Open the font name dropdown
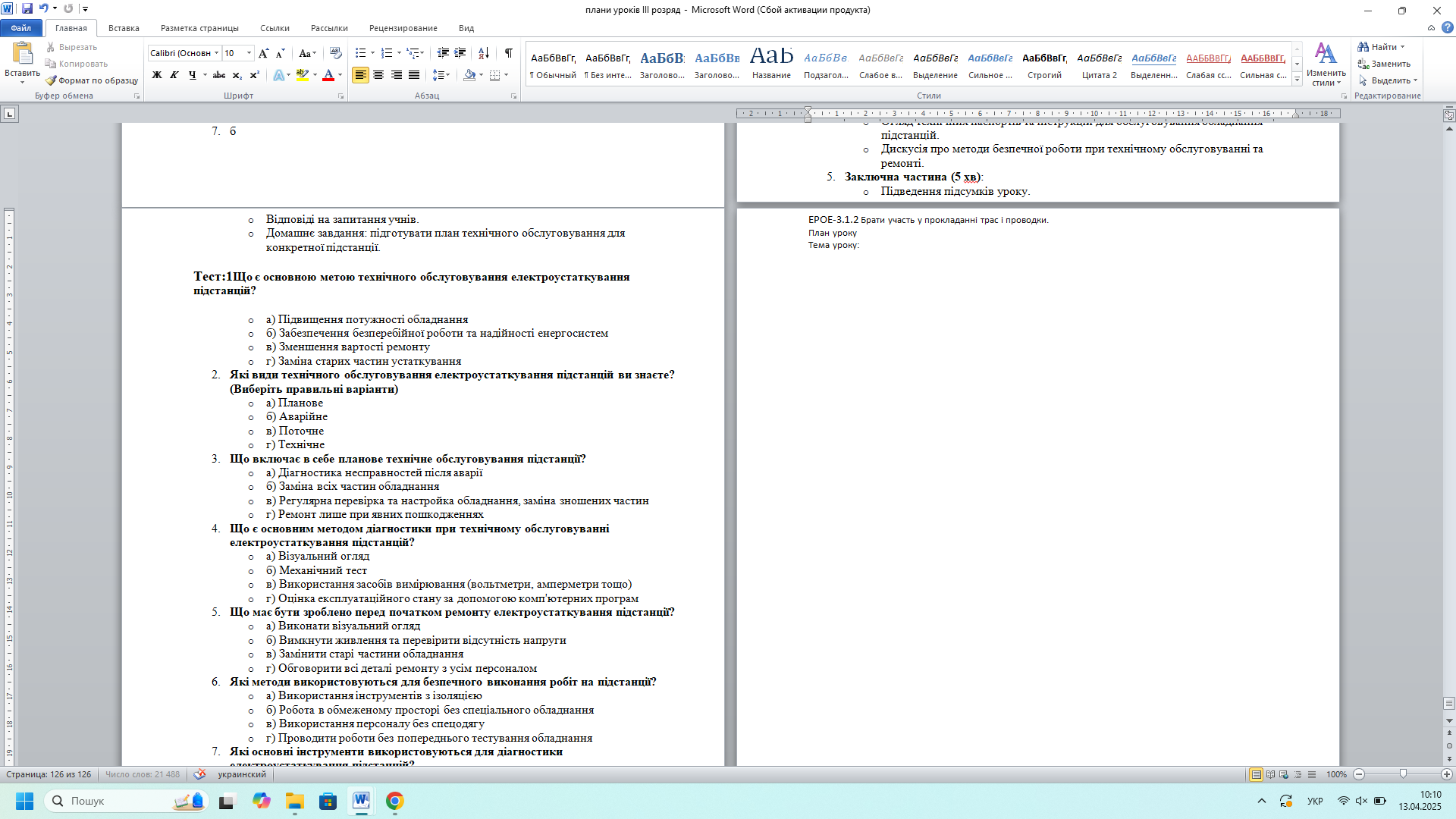 click(x=217, y=53)
